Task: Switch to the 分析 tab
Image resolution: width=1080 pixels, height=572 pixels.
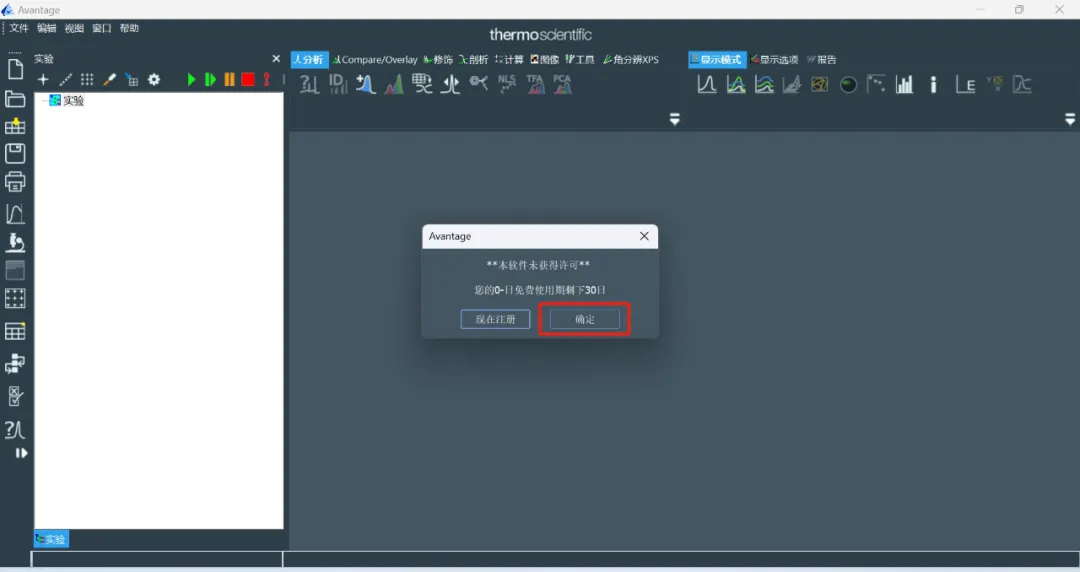Action: point(309,59)
